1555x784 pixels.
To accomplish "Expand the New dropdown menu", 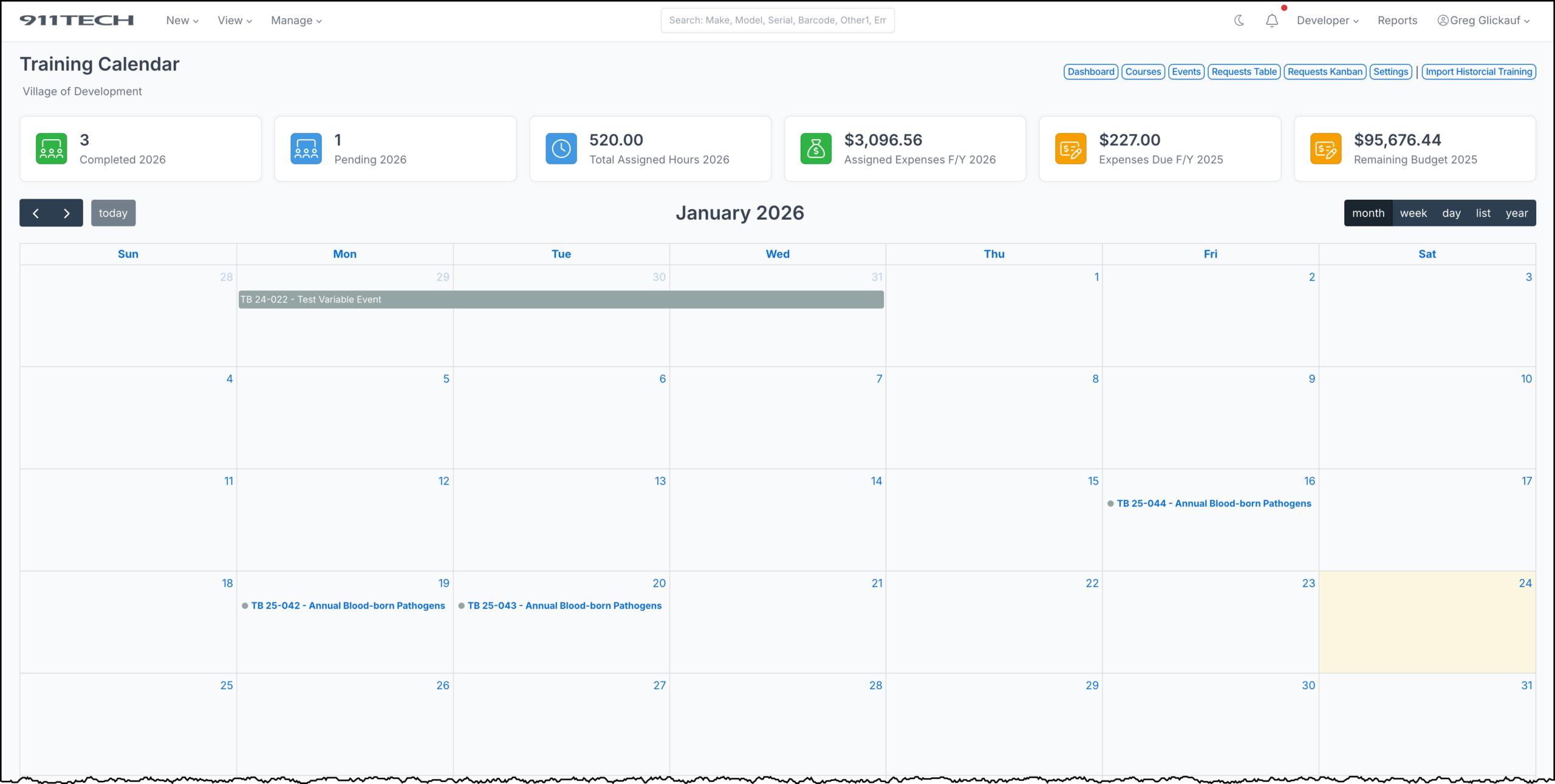I will click(182, 21).
